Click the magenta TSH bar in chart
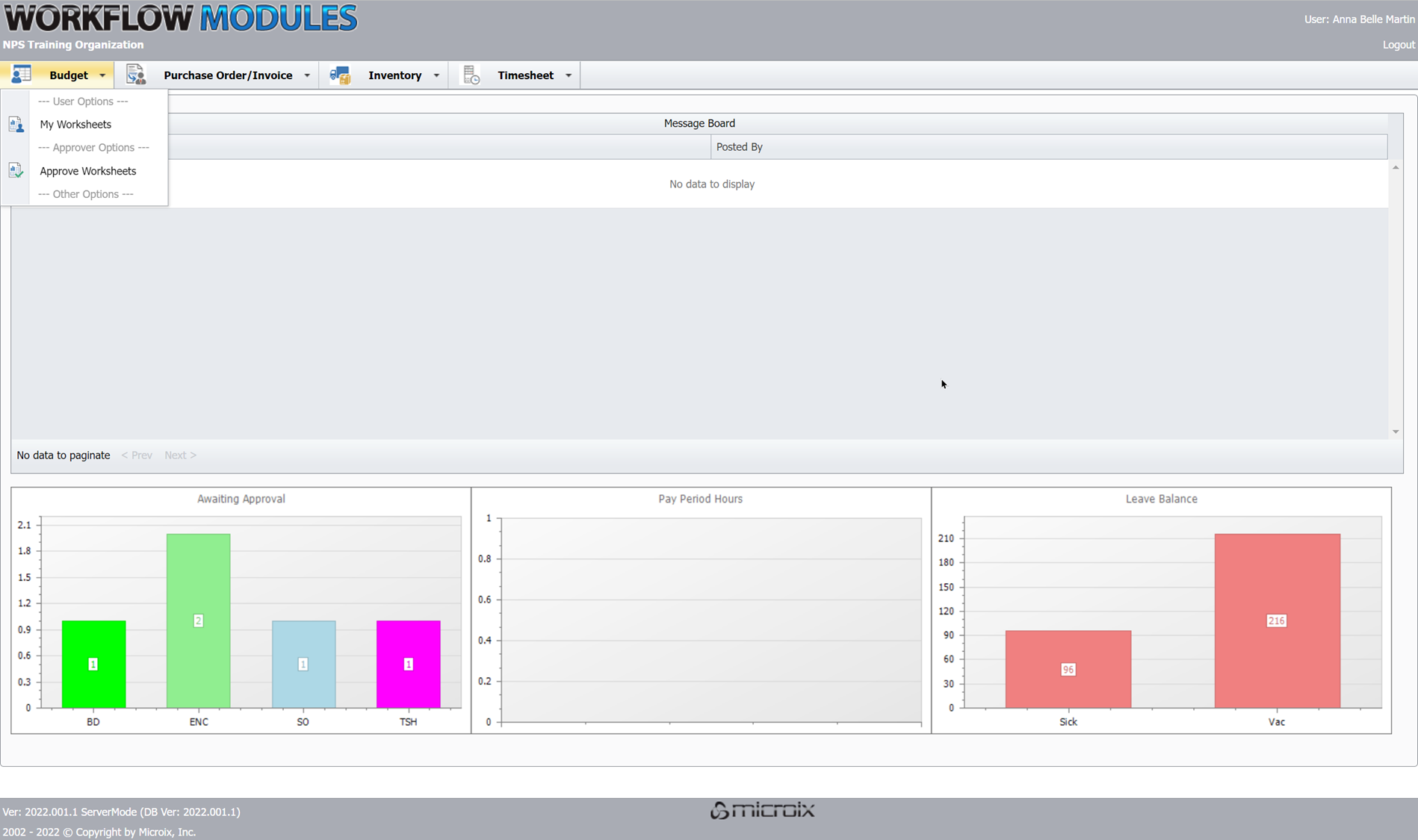 408,664
